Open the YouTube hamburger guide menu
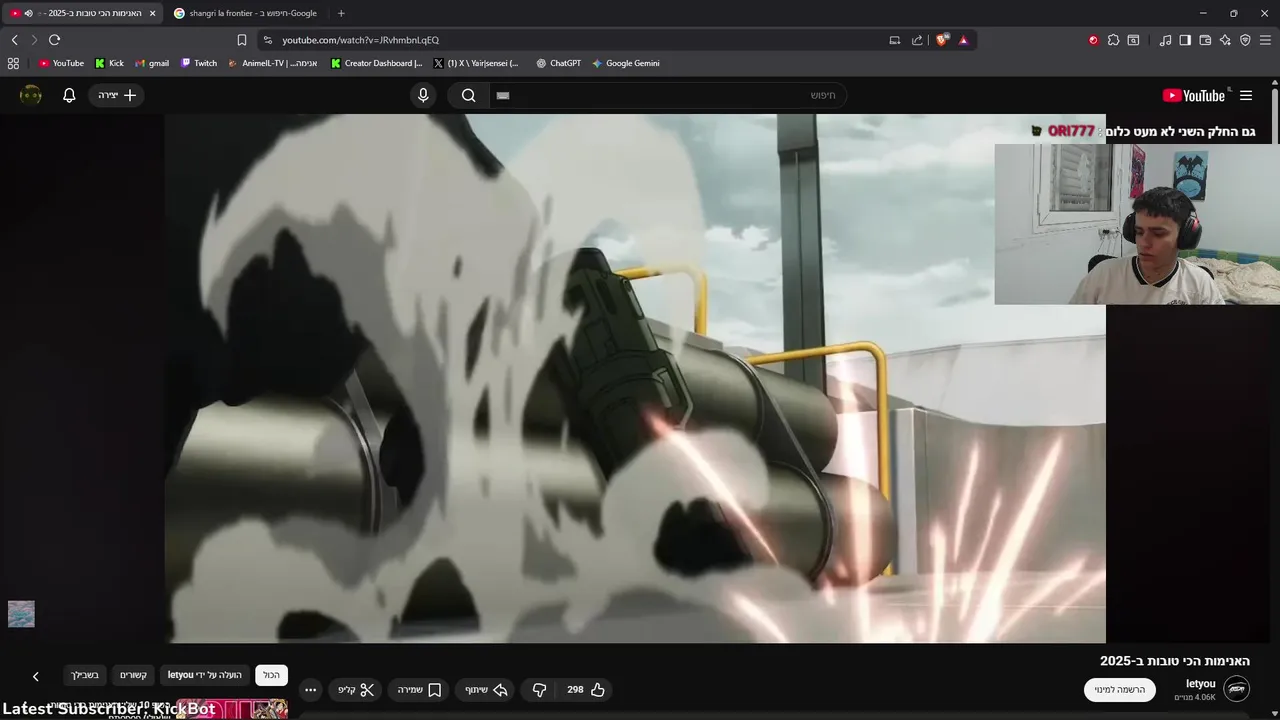Viewport: 1280px width, 720px height. pyautogui.click(x=1246, y=95)
